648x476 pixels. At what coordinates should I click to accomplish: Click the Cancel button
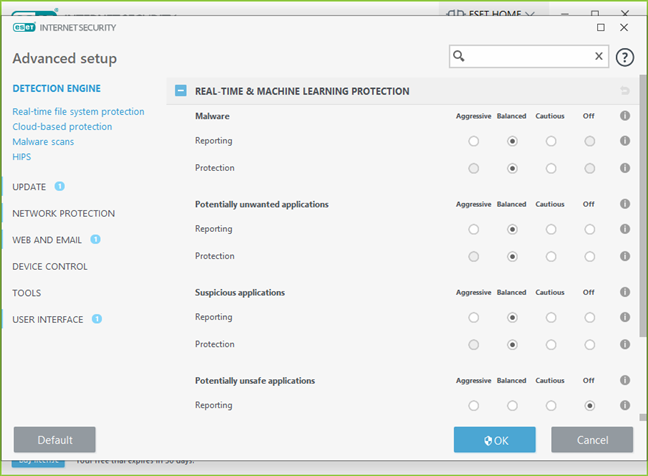point(592,440)
